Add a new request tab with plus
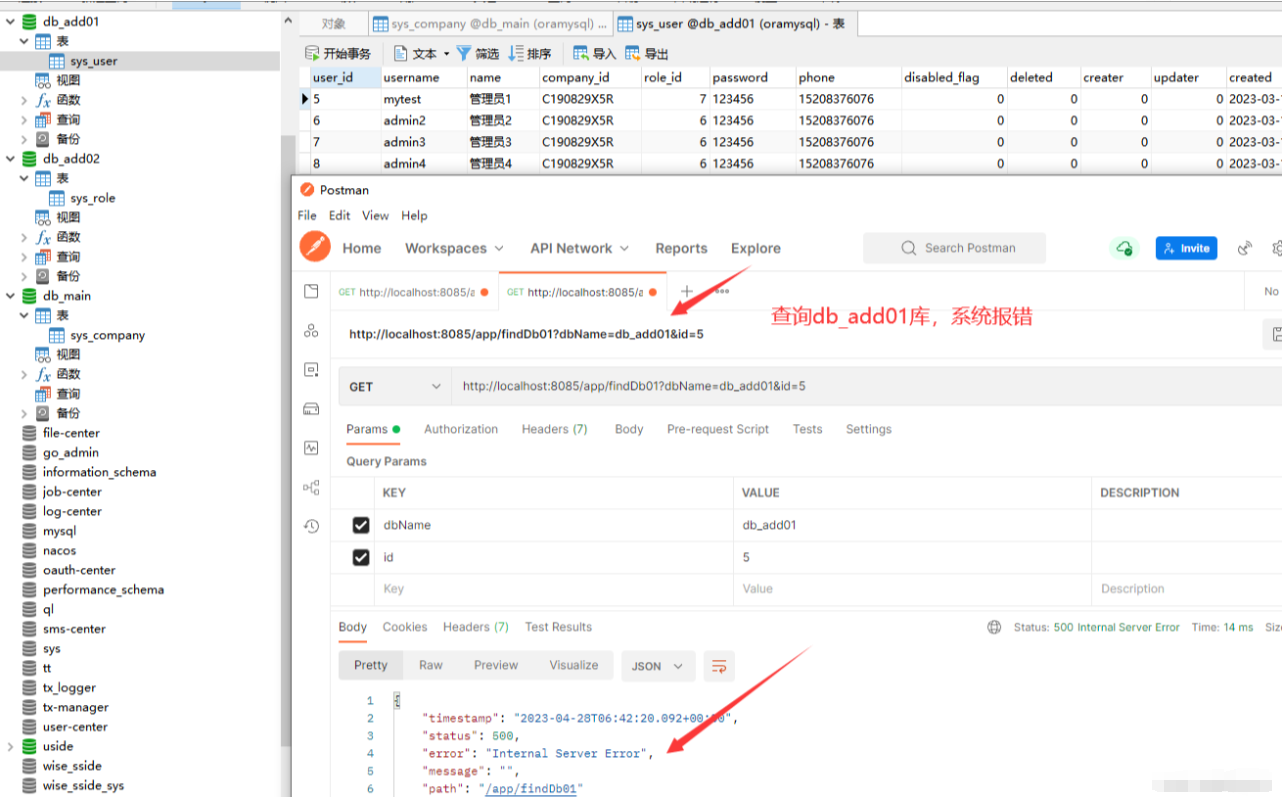 click(x=687, y=291)
